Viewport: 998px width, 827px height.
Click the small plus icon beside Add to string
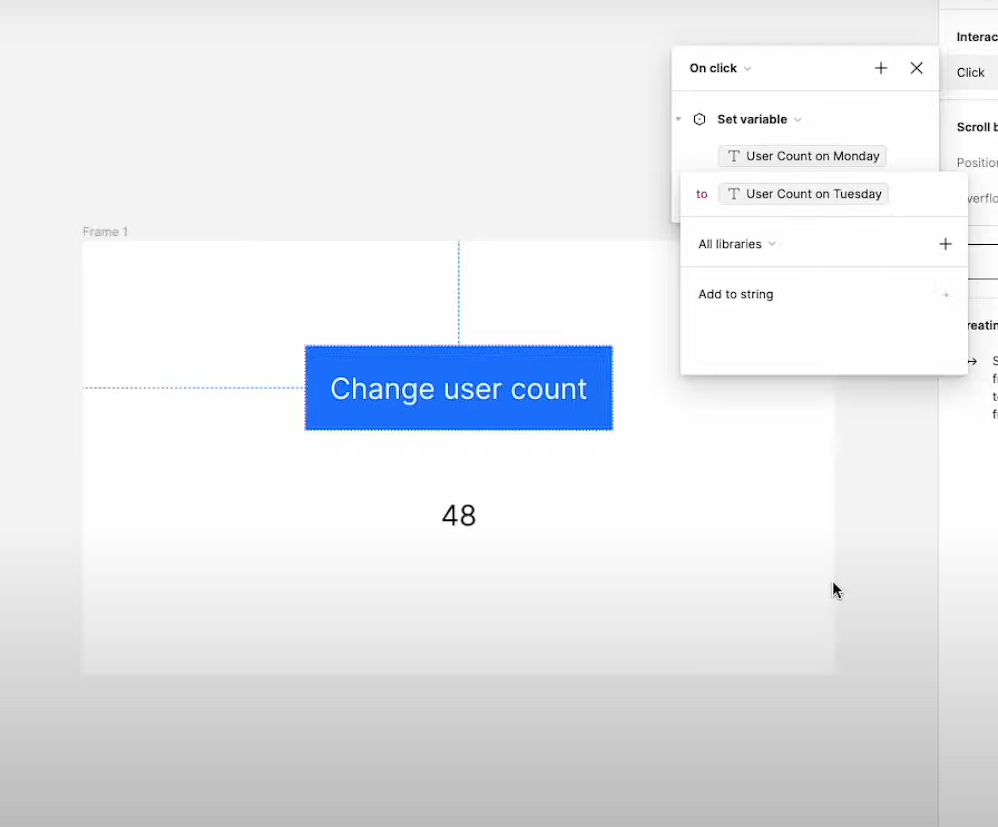pyautogui.click(x=946, y=294)
